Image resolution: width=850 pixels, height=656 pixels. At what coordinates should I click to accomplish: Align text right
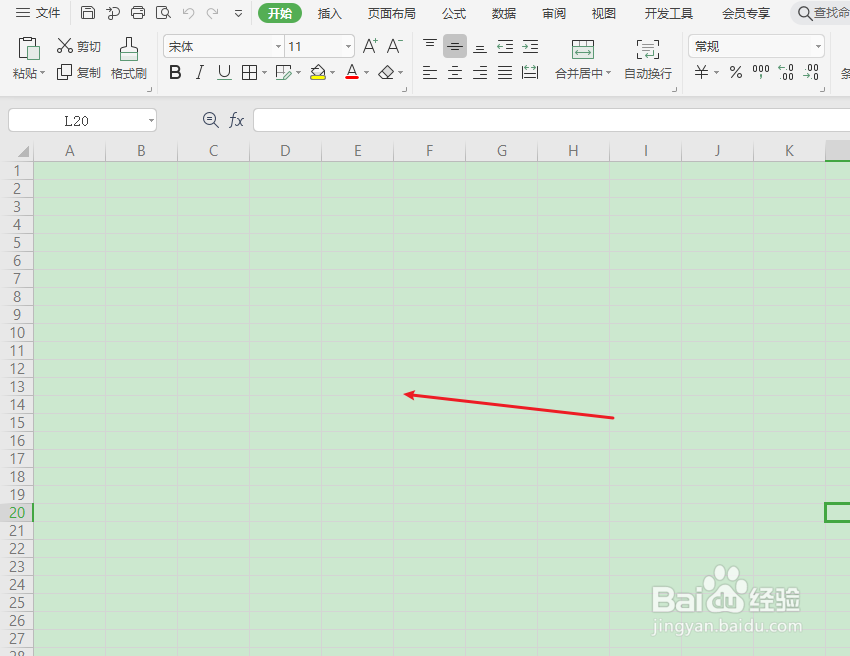coord(480,72)
